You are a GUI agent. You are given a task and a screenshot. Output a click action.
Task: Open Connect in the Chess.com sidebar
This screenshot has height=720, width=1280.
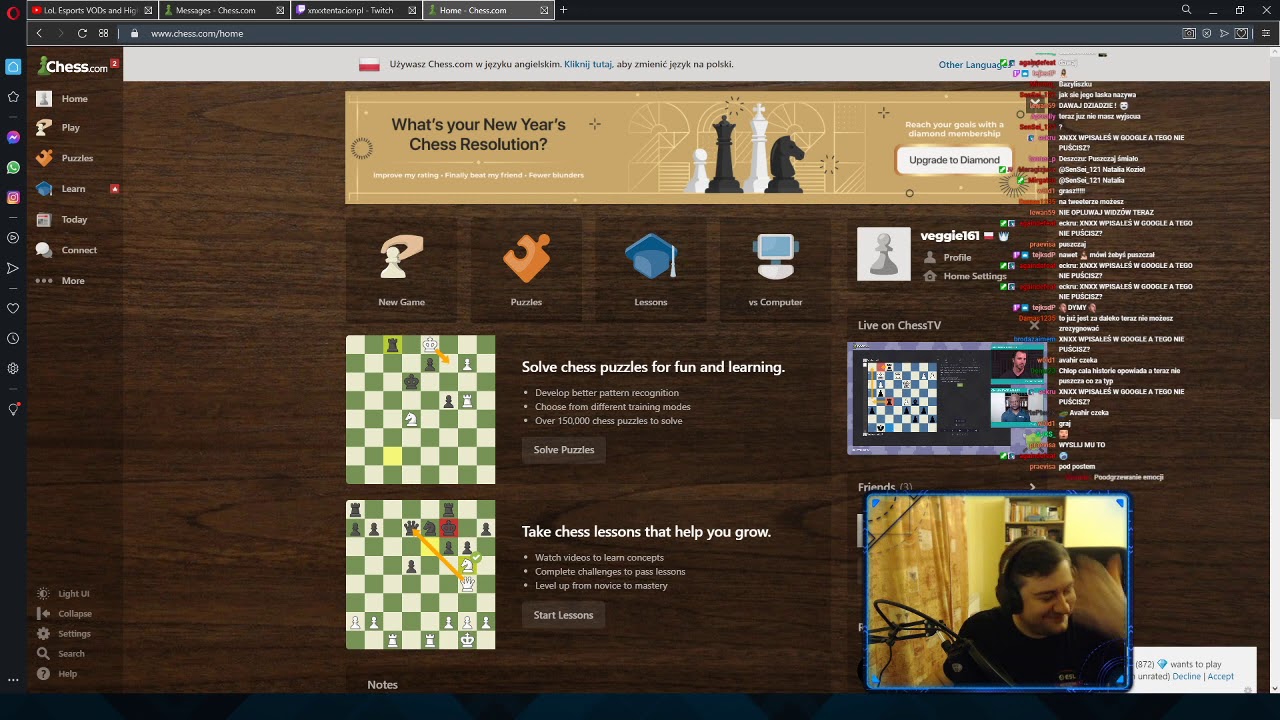click(67, 250)
